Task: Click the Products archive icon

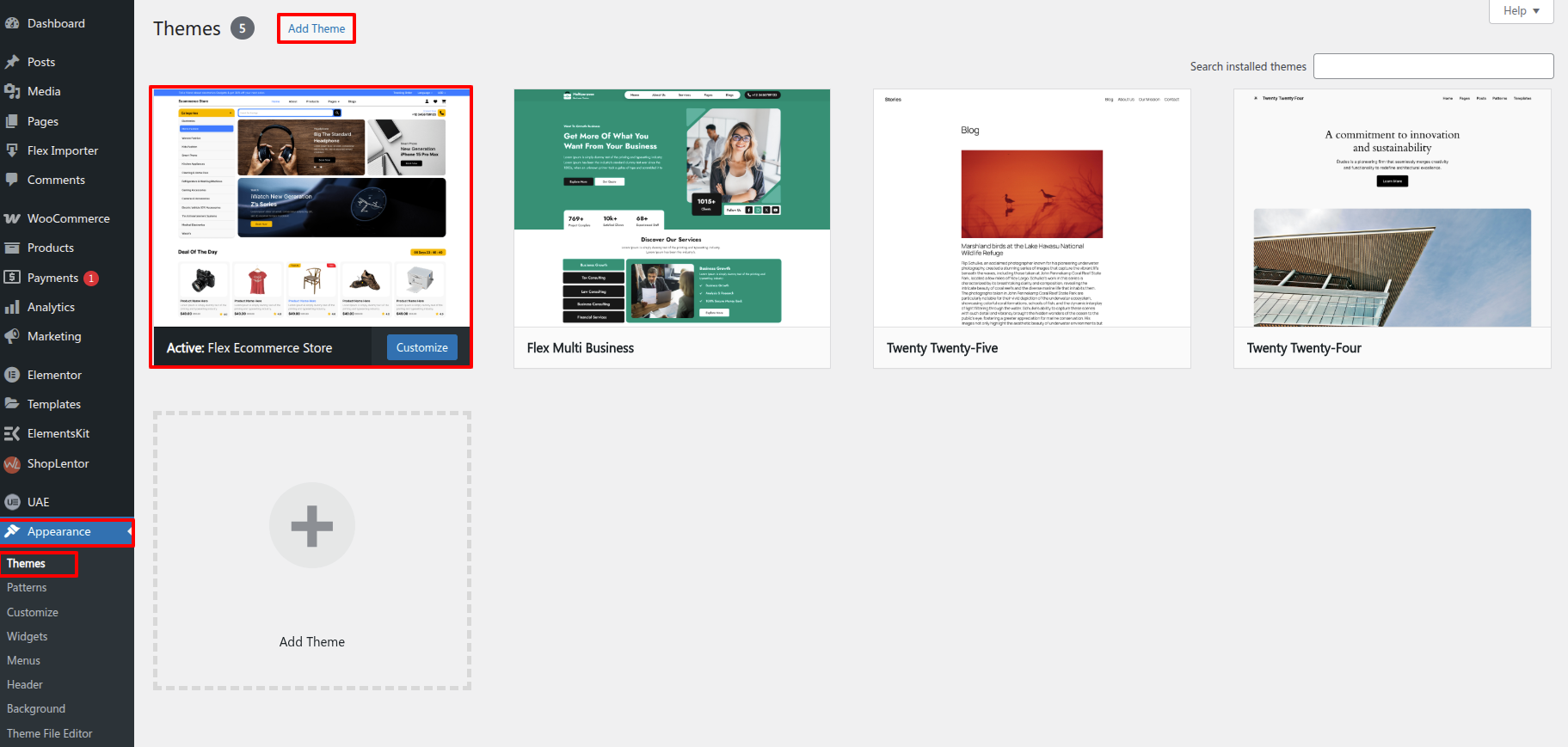Action: (x=12, y=248)
